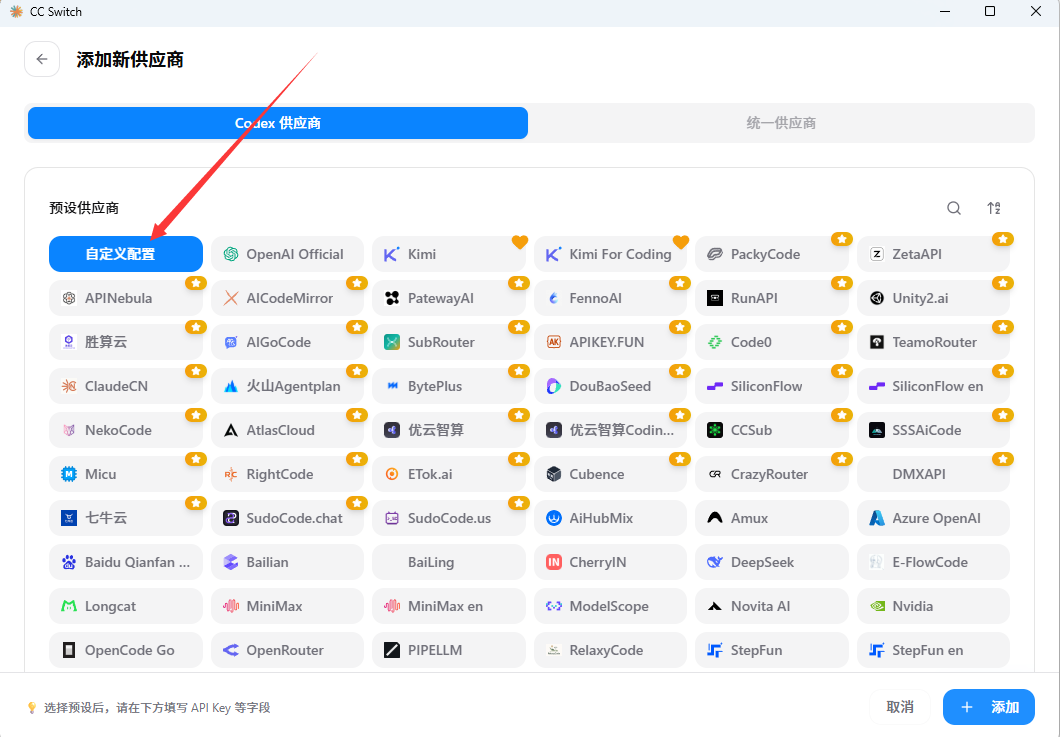Go back using the arrow button
1060x737 pixels.
(42, 59)
